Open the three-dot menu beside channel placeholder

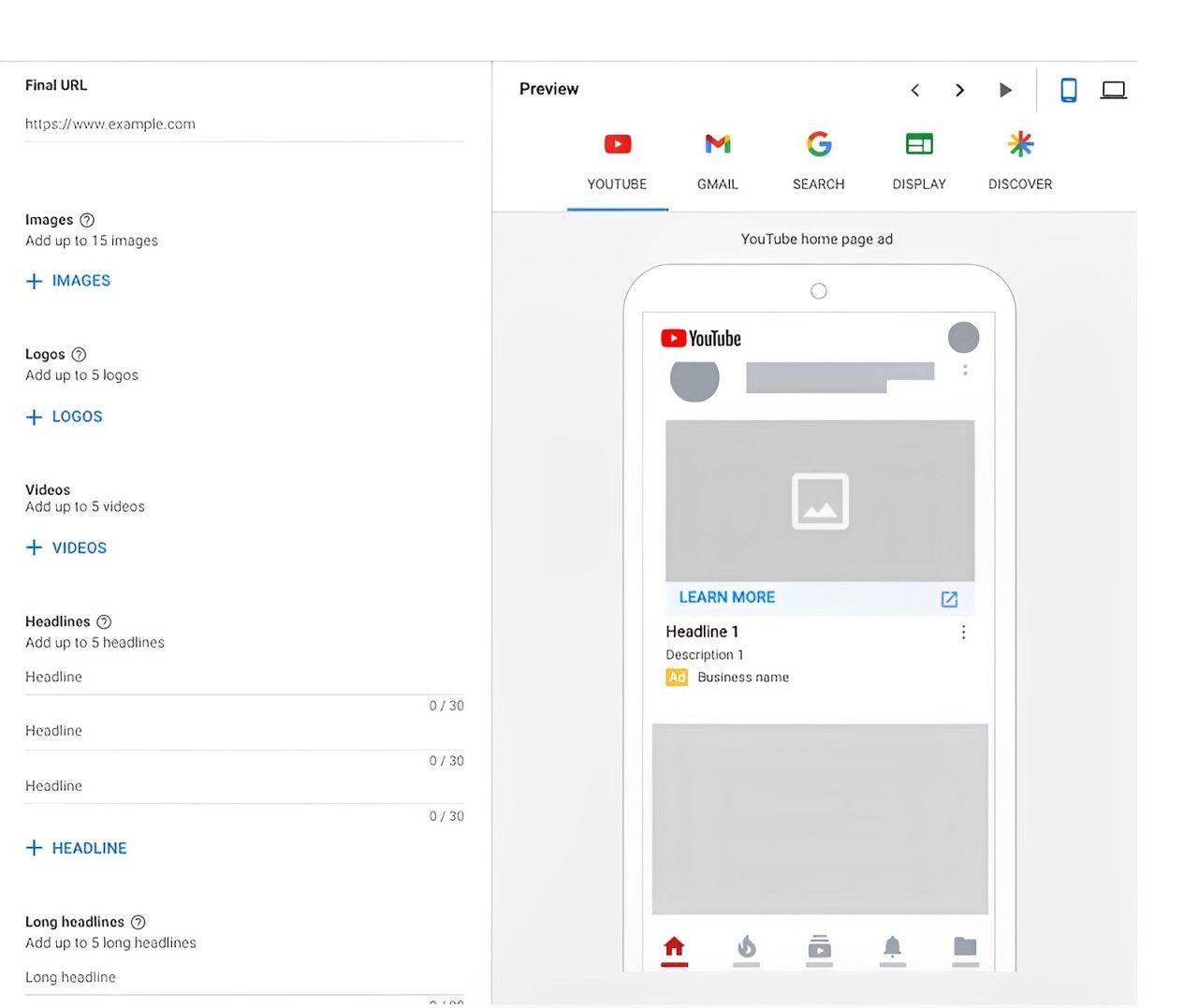[965, 371]
